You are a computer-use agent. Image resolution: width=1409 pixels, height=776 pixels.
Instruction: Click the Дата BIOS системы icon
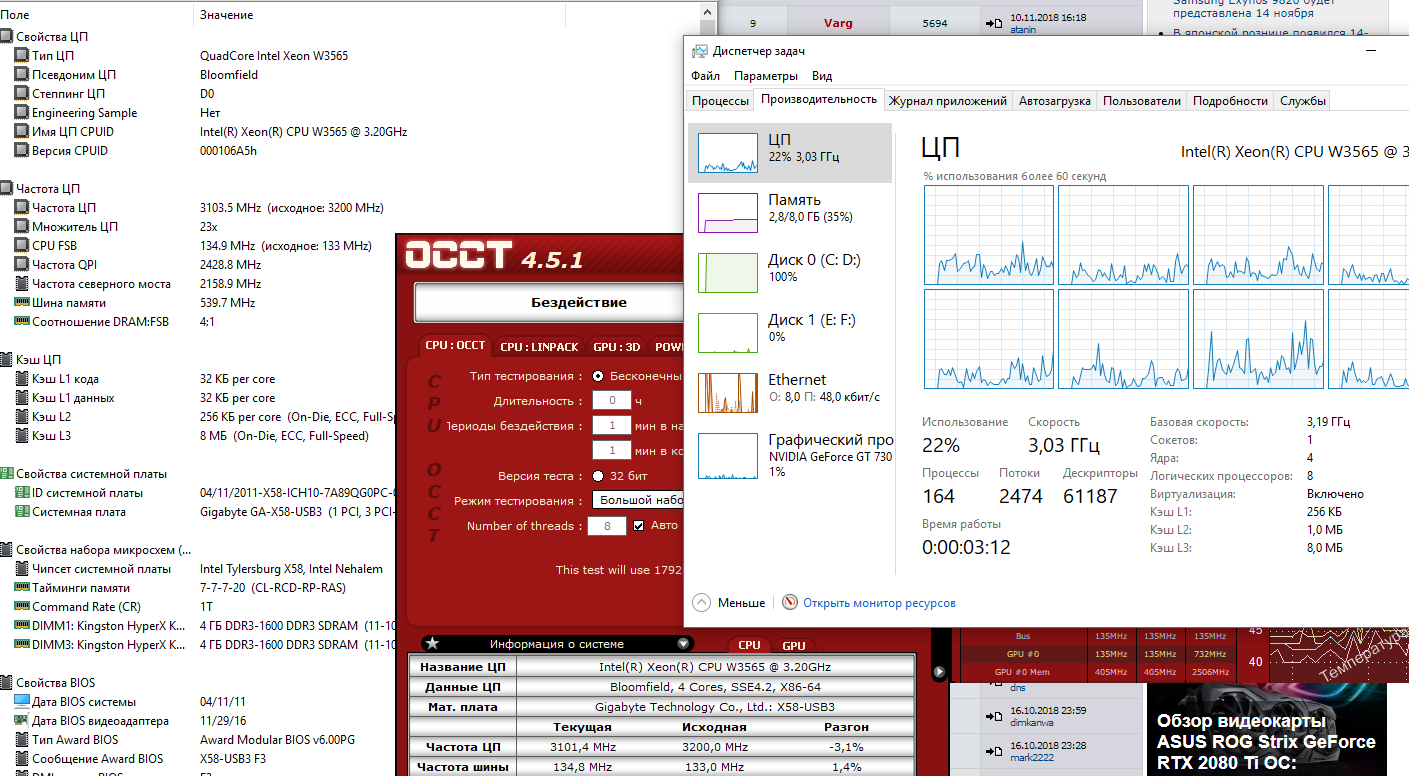[x=22, y=702]
